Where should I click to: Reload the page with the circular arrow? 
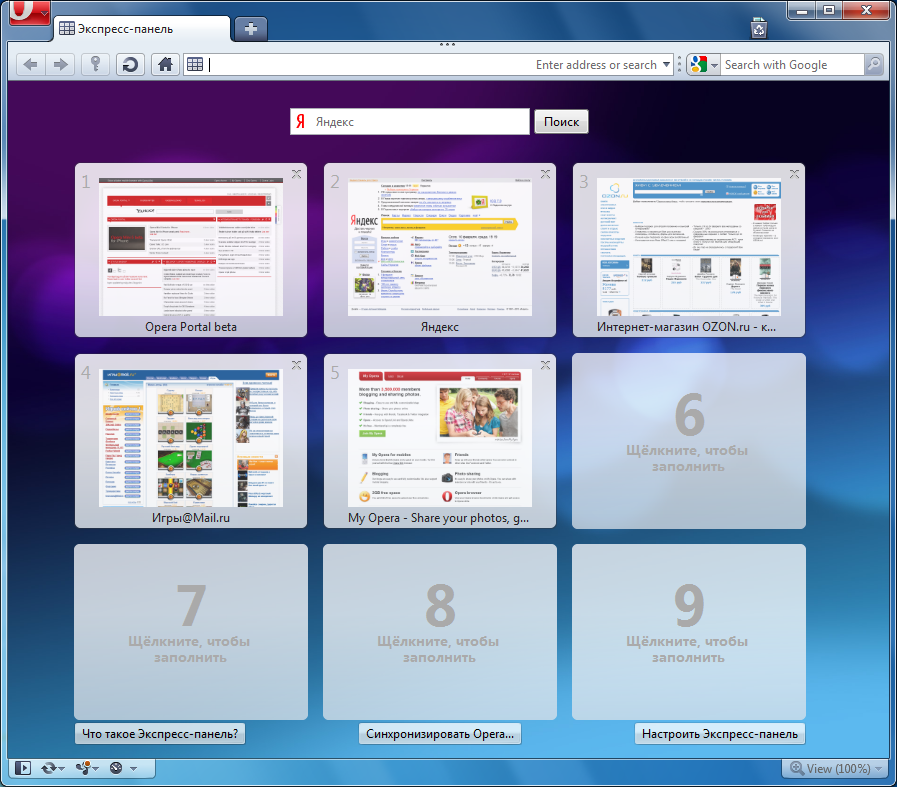pos(130,65)
